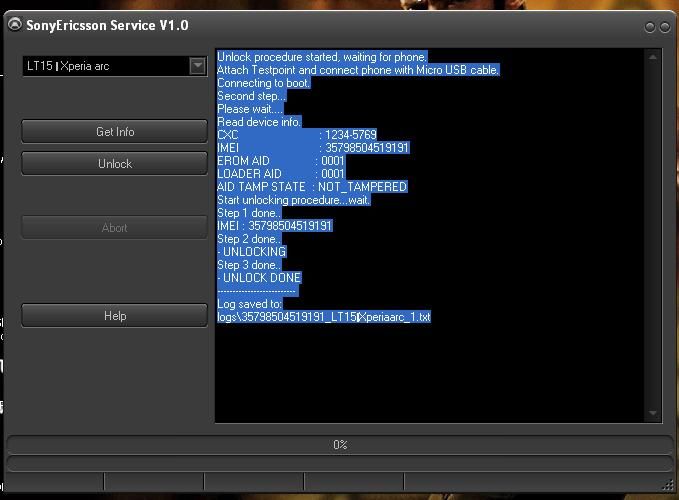Click the 'Unlock procedure started' log line
Screen dimensions: 679x500
click(322, 57)
